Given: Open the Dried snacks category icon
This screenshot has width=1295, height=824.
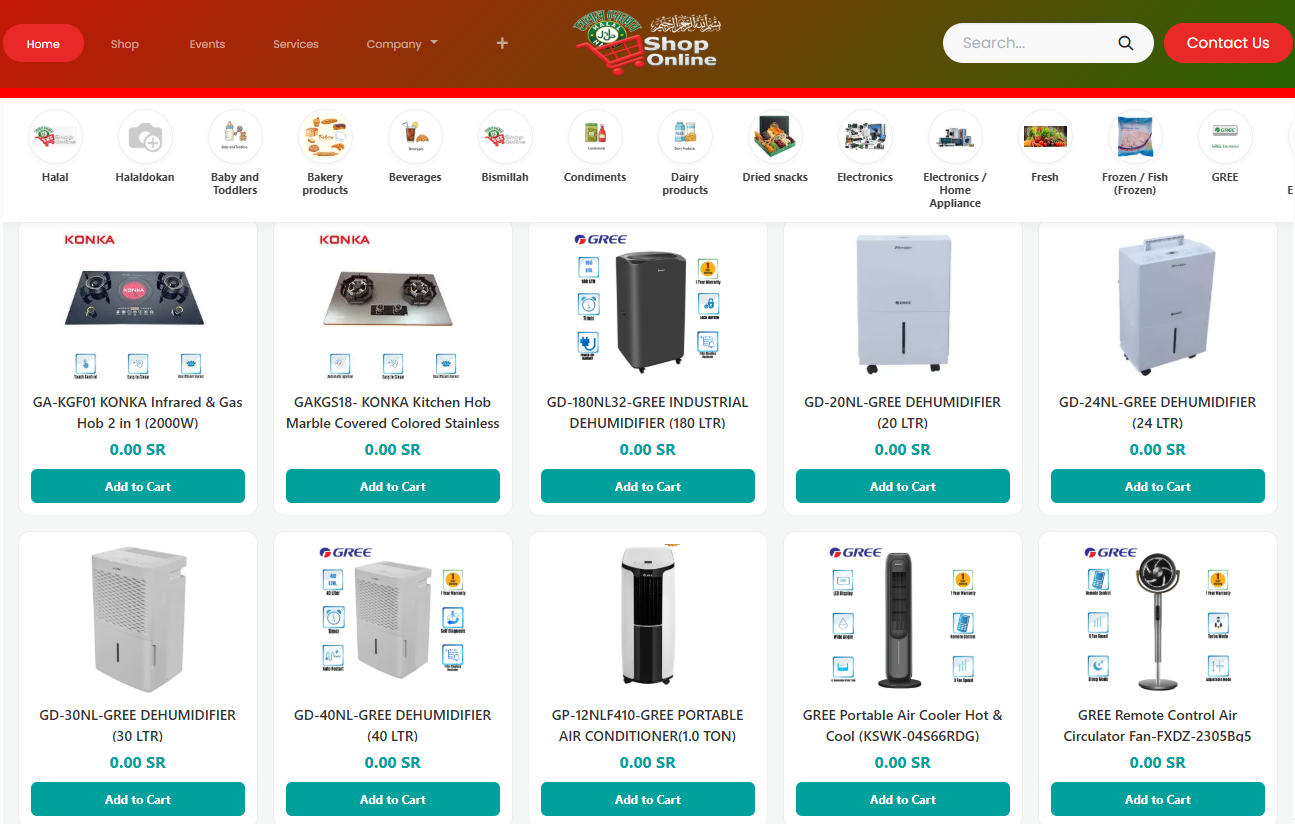Looking at the screenshot, I should [x=775, y=137].
